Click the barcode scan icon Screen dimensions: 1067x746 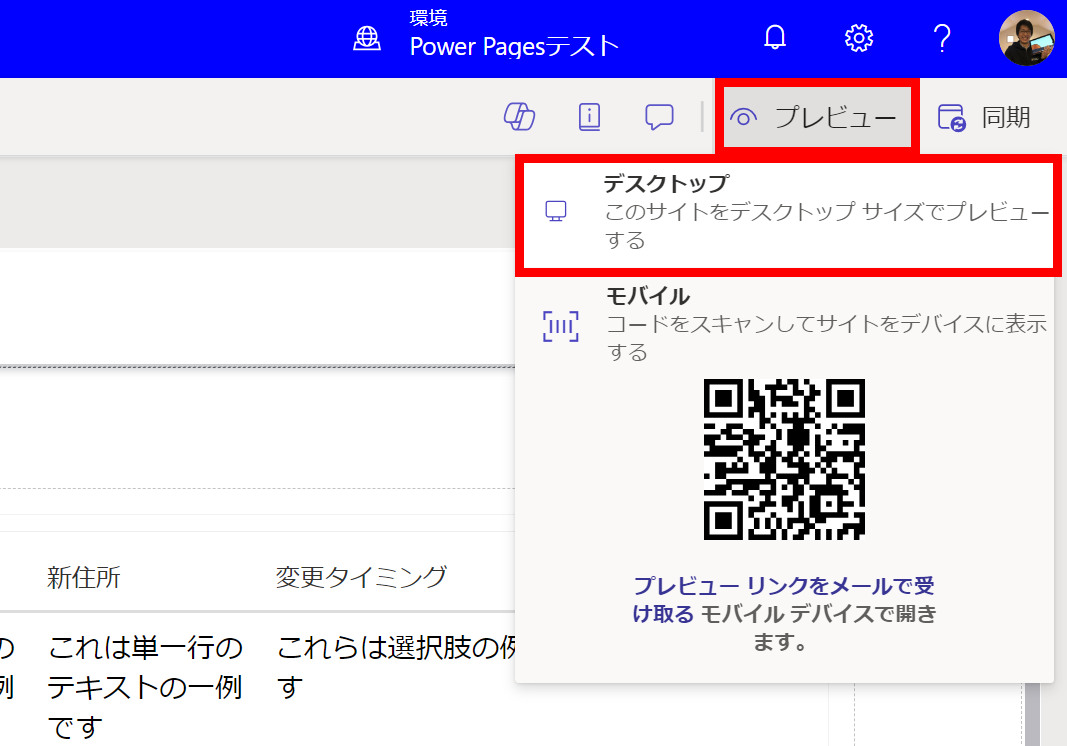(561, 326)
